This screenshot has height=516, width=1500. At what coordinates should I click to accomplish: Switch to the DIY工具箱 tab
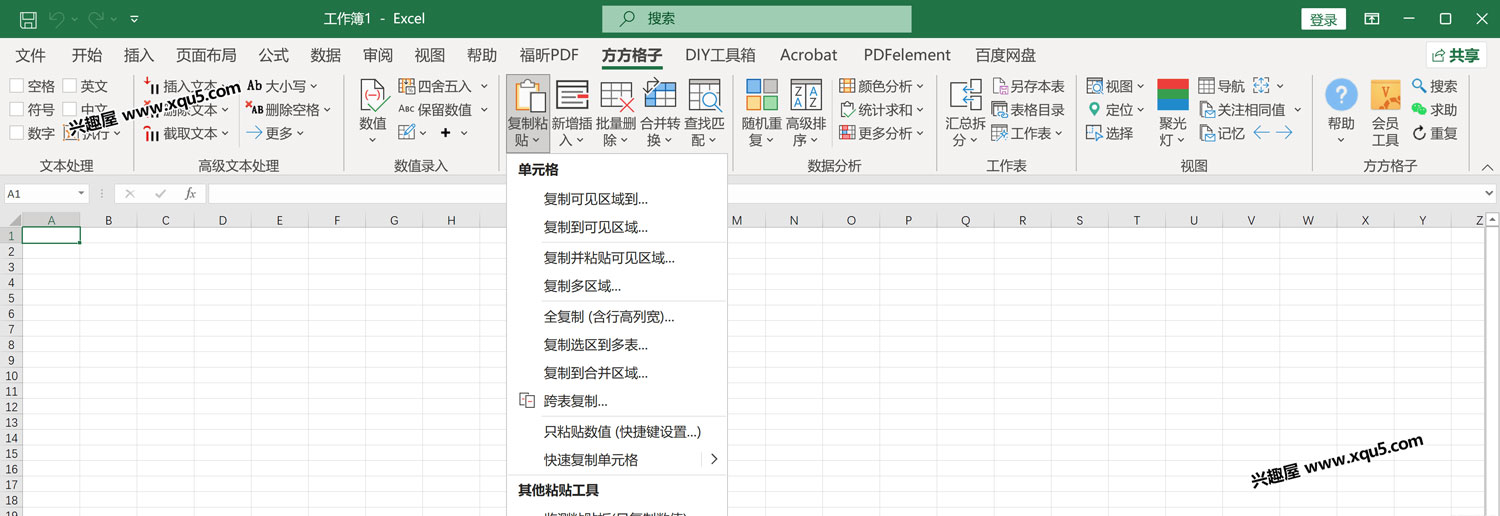[x=720, y=55]
